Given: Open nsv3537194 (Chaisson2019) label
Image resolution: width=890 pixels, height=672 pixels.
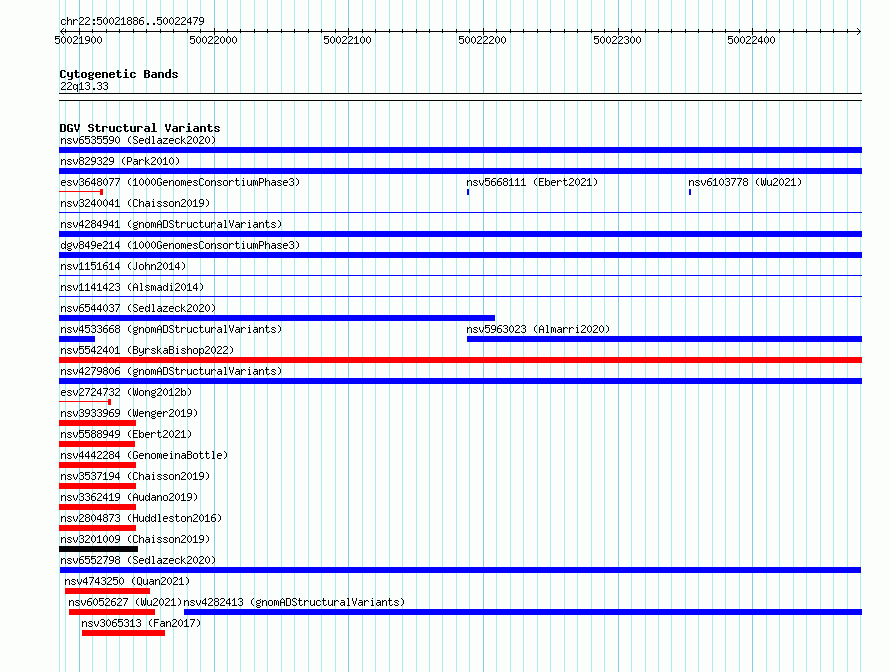Looking at the screenshot, I should tap(135, 476).
